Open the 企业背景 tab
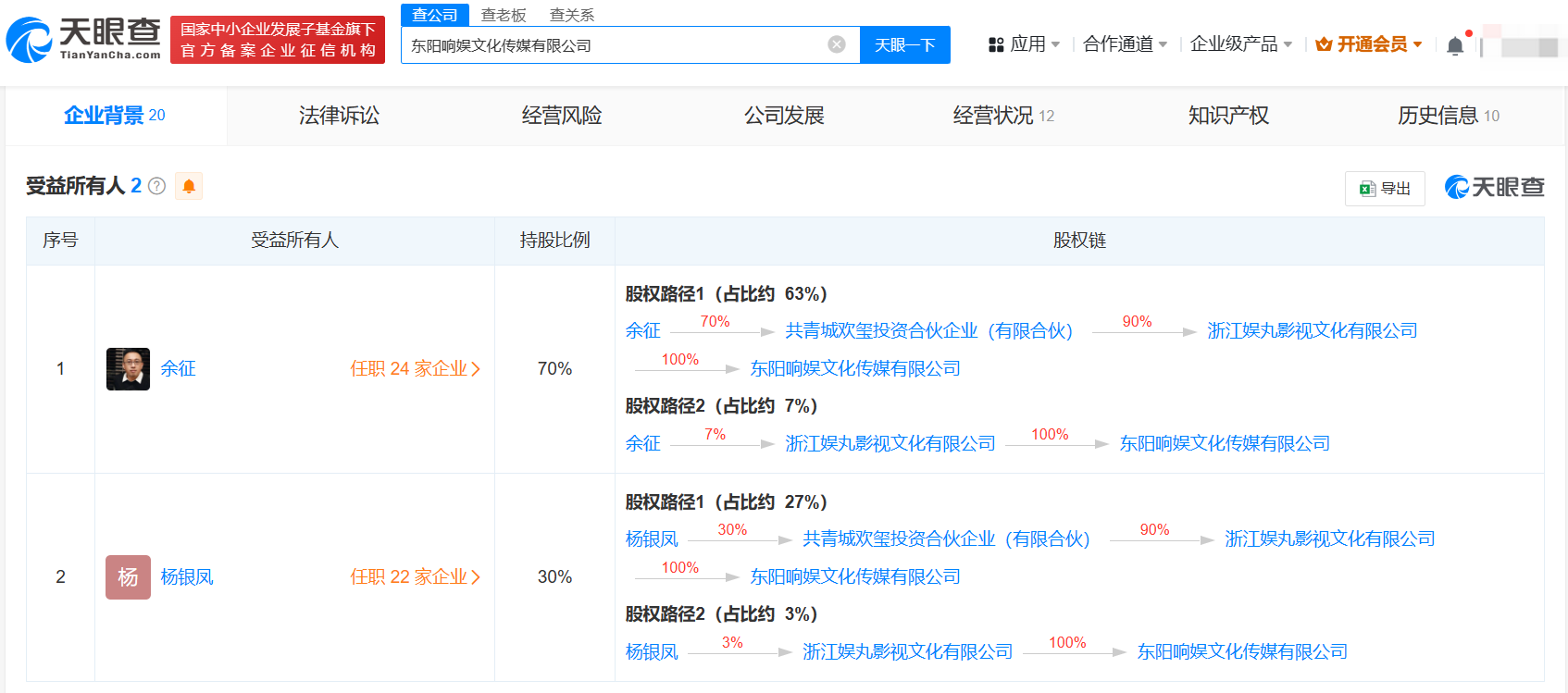 pos(115,116)
